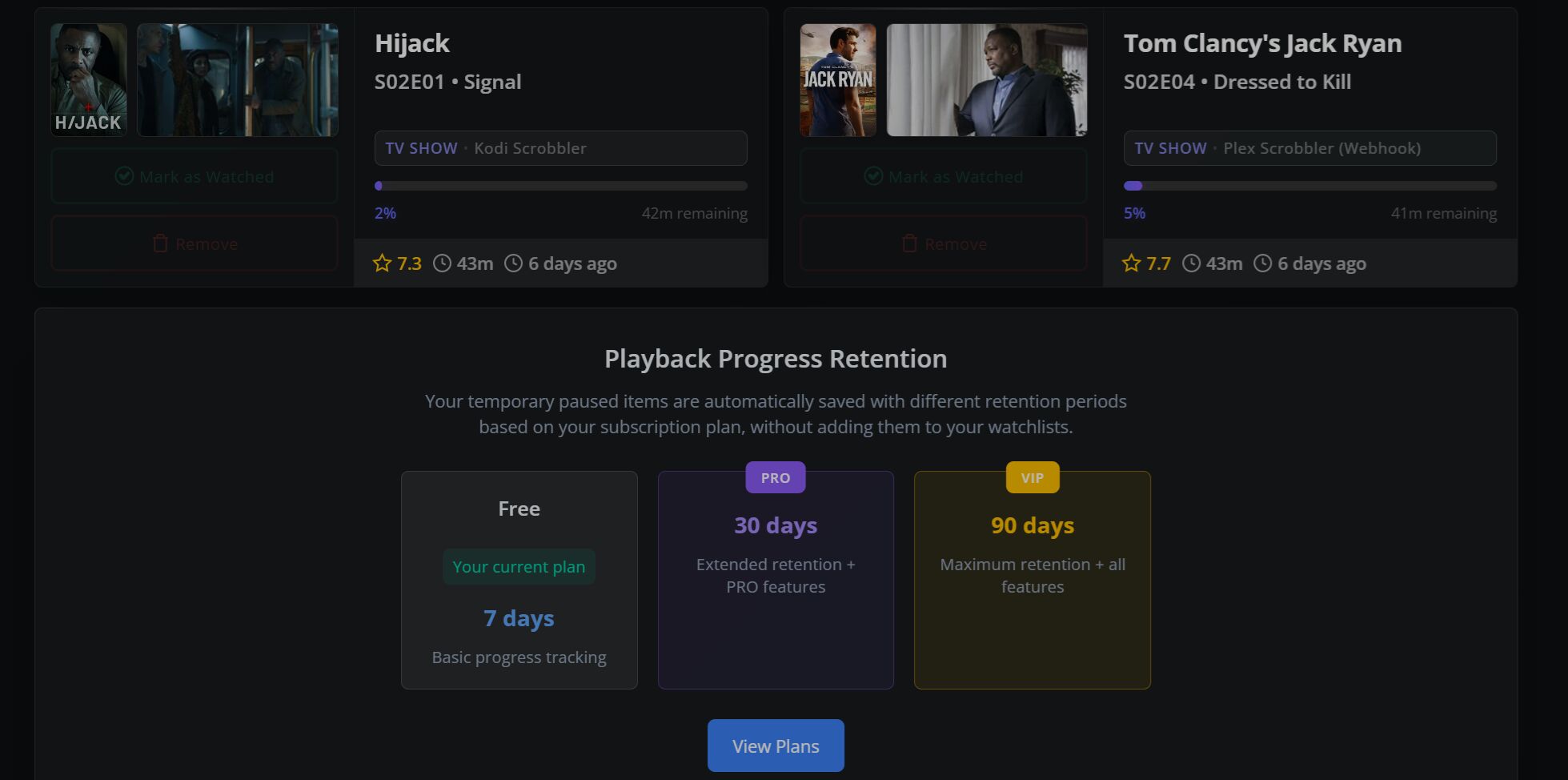Click the Hijack playback progress bar
The image size is (1568, 780).
tap(561, 186)
